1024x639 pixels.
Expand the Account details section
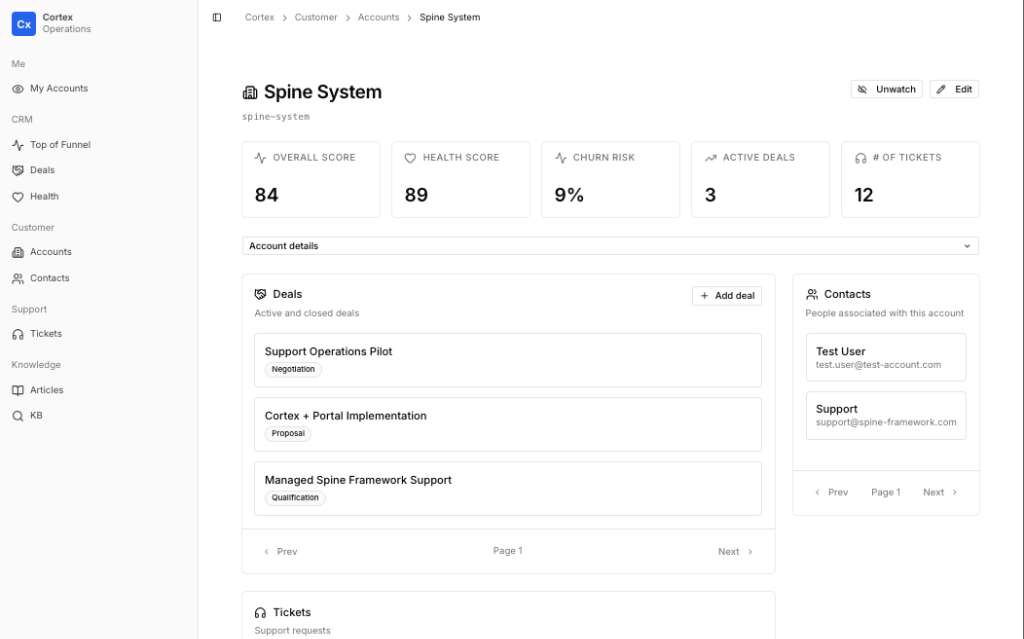(610, 246)
